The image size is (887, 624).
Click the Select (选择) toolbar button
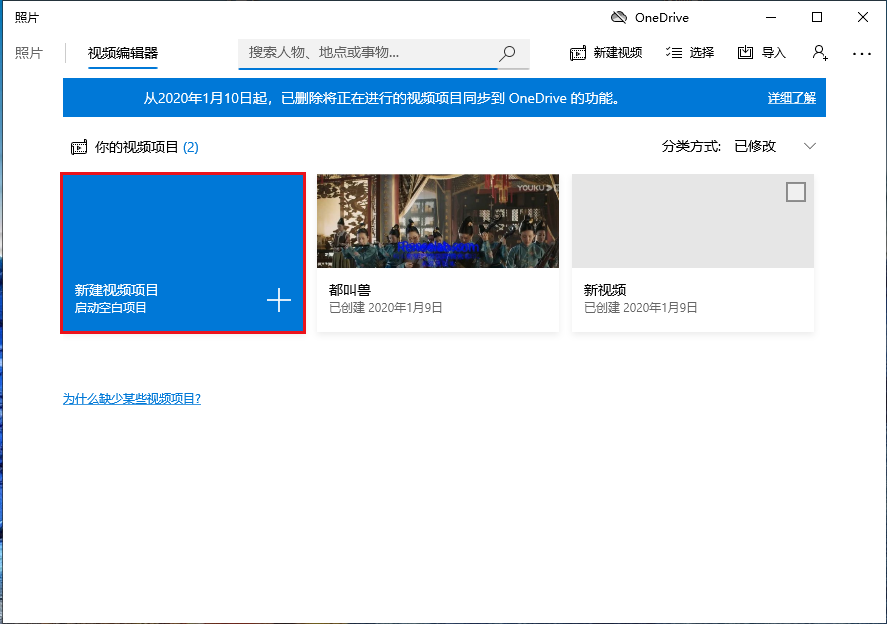[x=690, y=53]
